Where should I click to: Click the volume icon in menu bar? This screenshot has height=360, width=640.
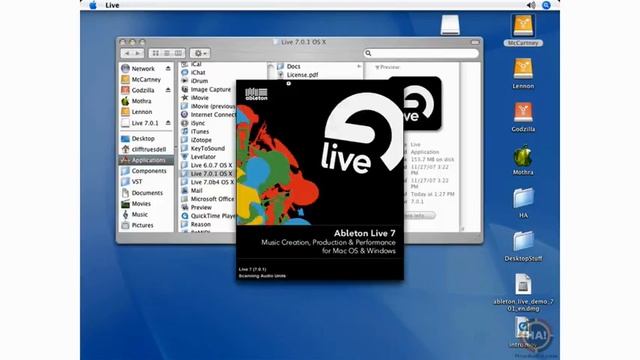coord(531,5)
